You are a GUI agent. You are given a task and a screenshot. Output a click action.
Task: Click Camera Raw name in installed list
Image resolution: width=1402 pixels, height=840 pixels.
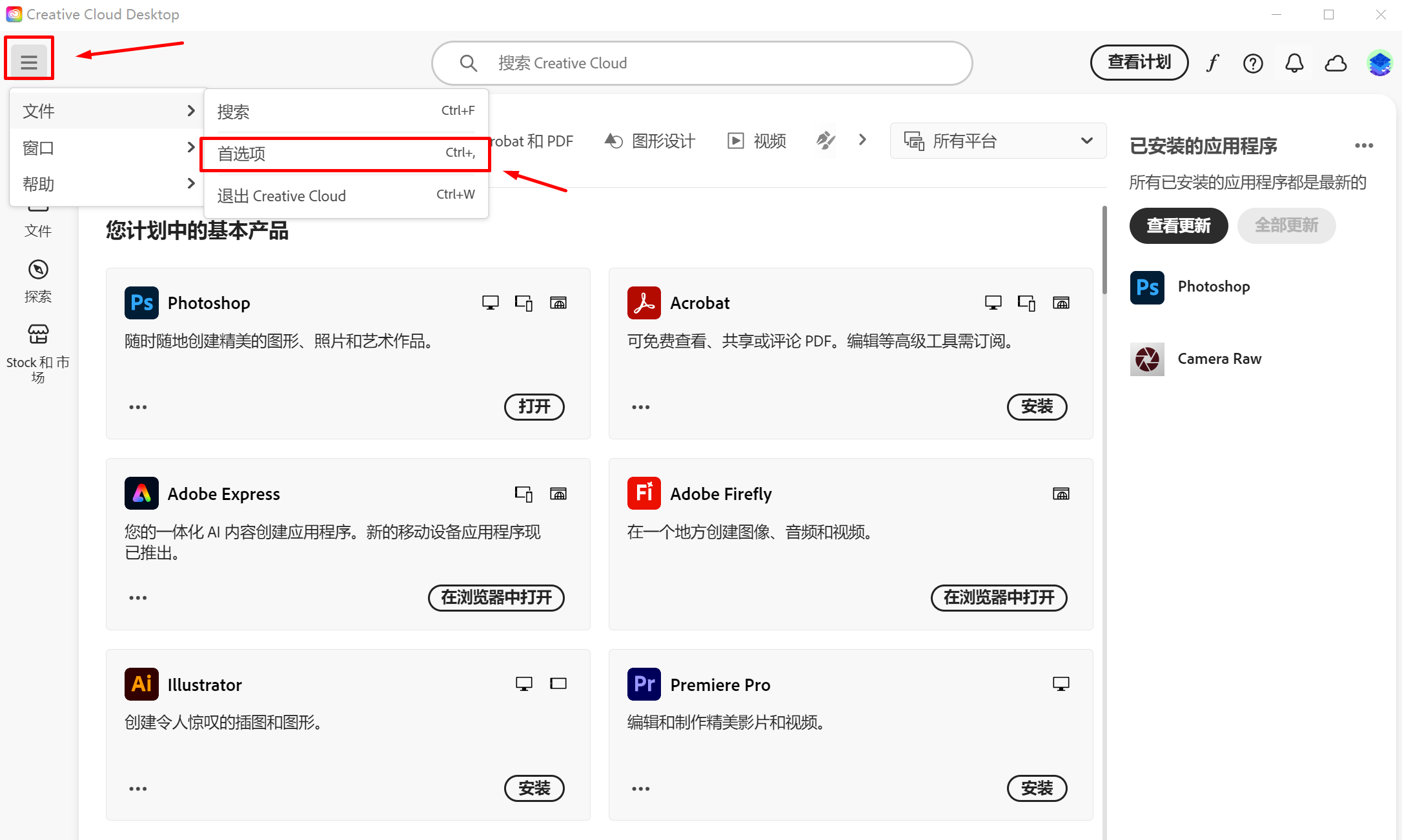[x=1219, y=359]
